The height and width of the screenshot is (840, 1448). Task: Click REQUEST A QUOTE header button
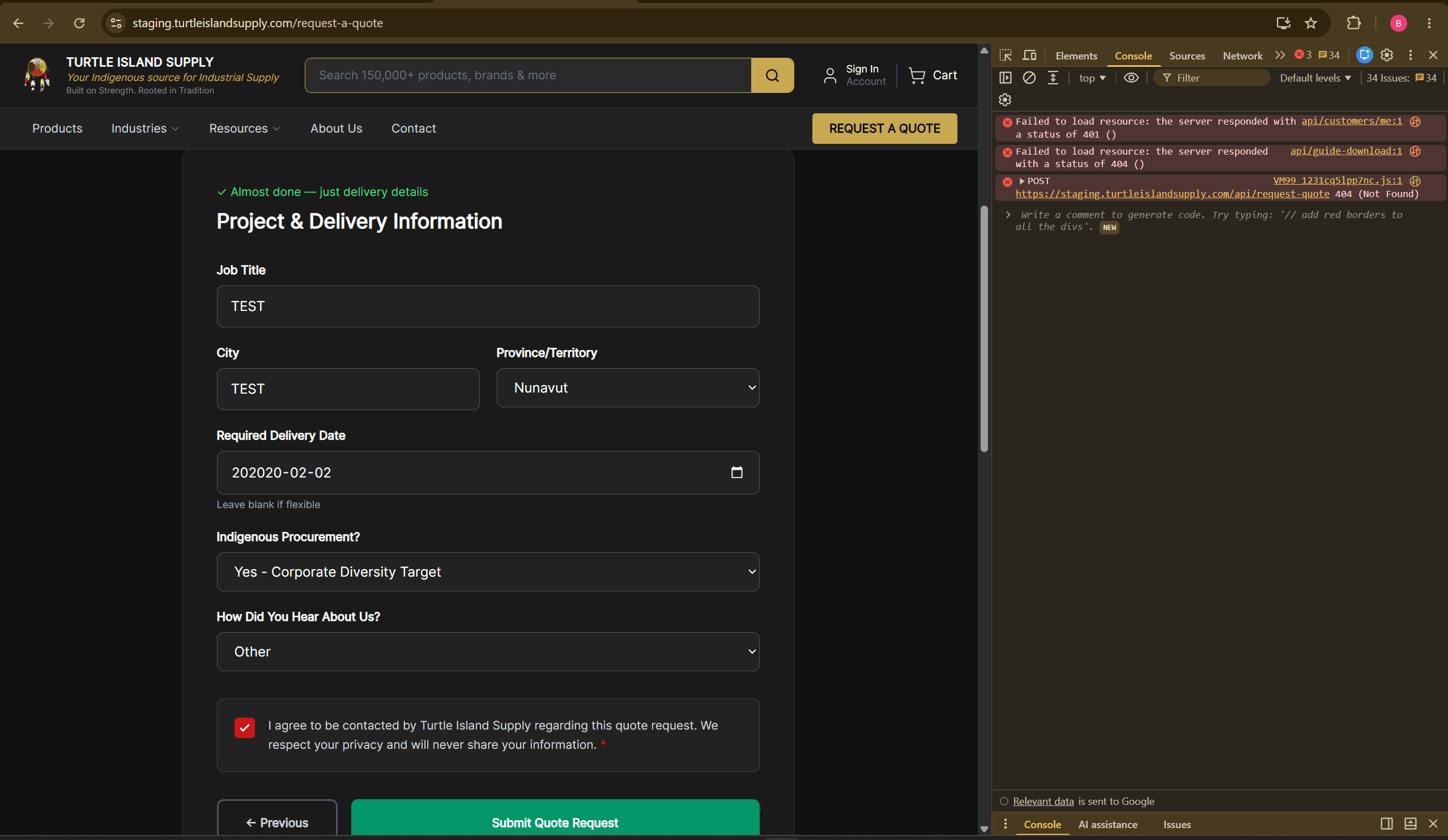tap(884, 128)
